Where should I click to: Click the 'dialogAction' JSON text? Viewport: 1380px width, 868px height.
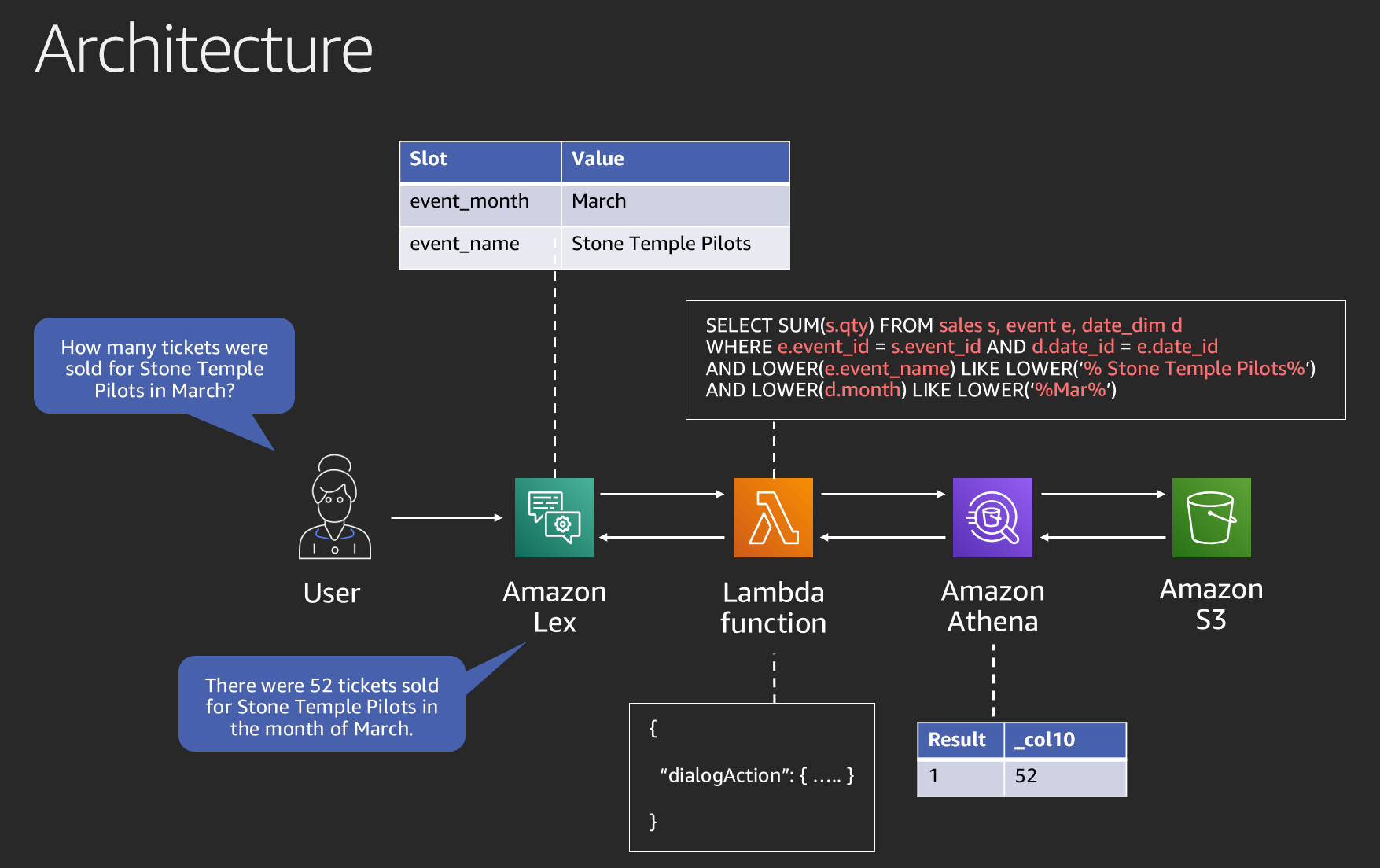756,776
